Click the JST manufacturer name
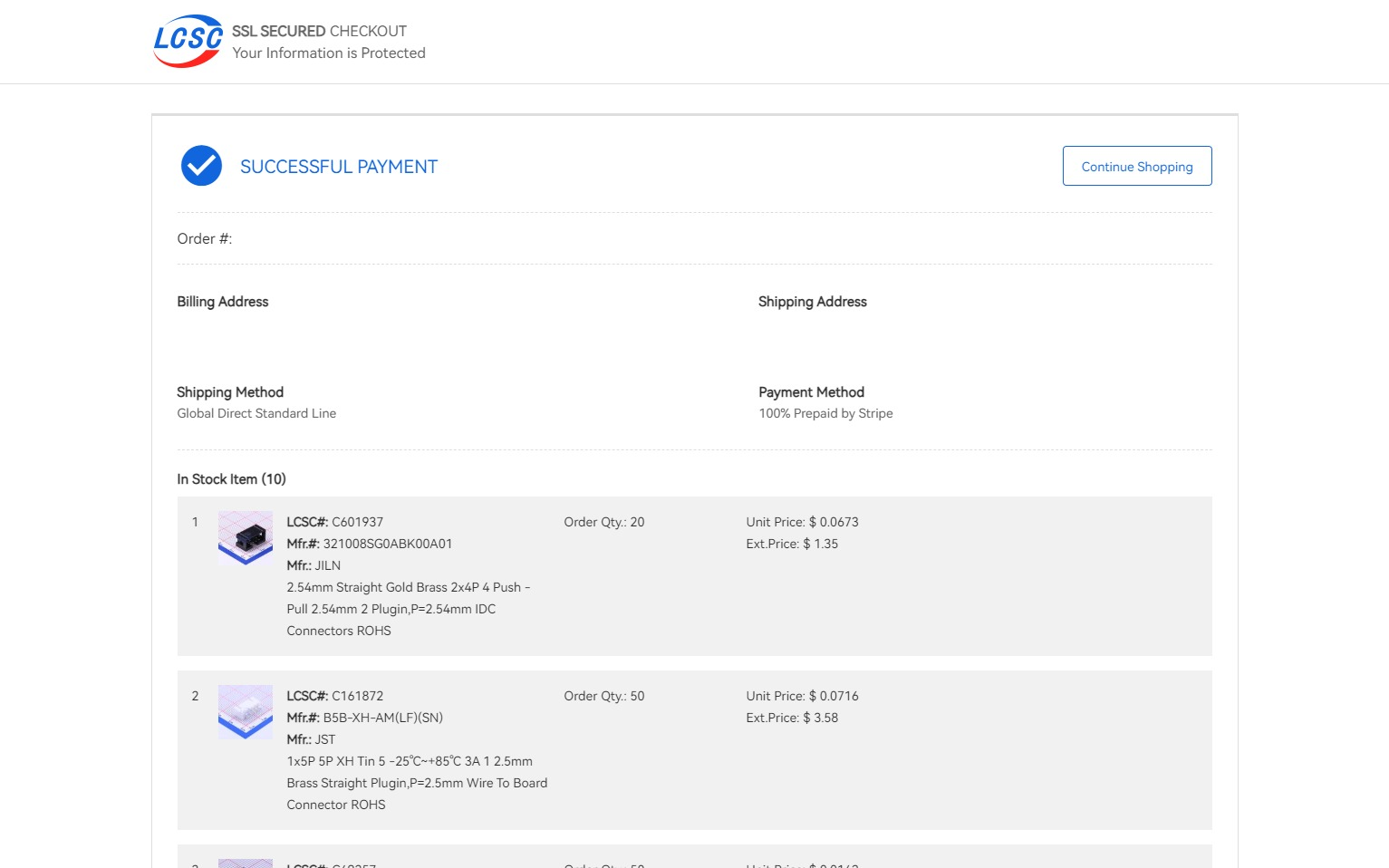 pyautogui.click(x=324, y=739)
